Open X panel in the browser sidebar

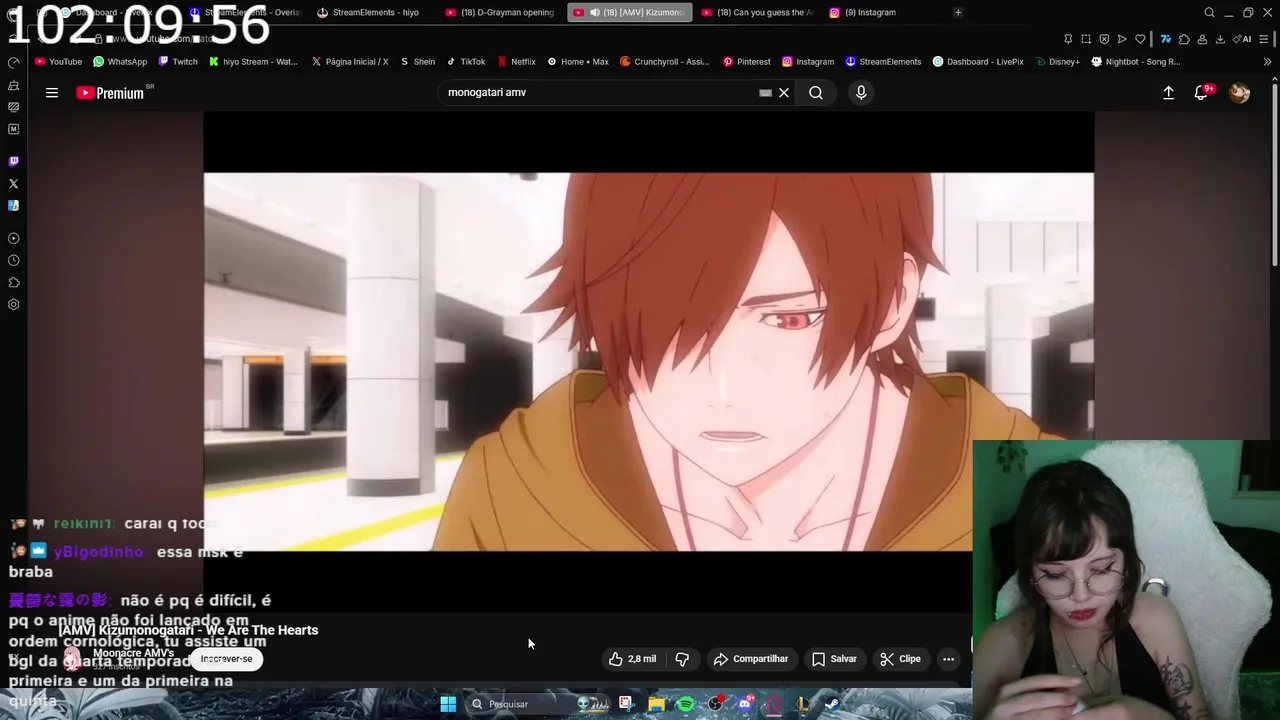(x=13, y=183)
